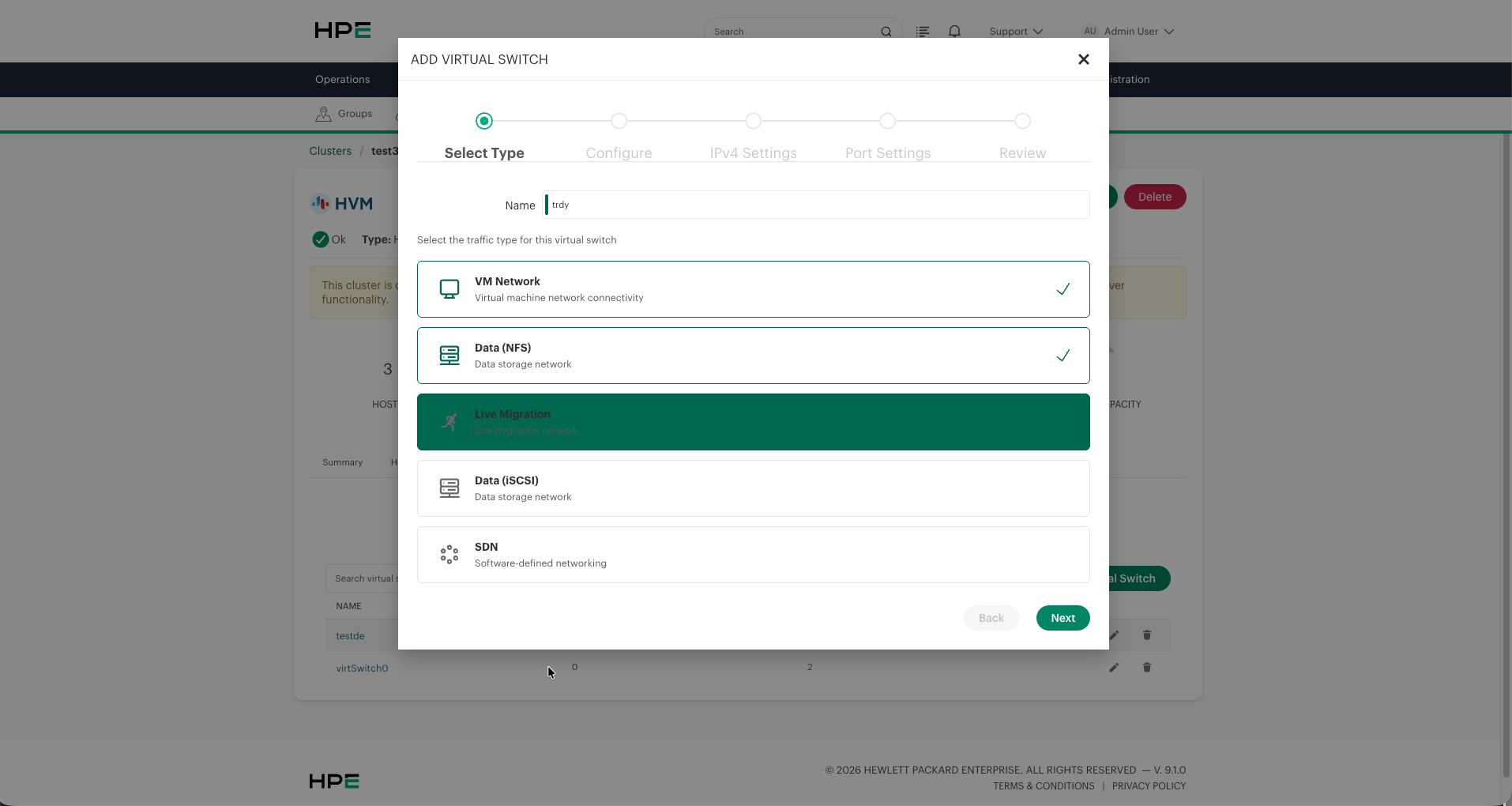
Task: Open the Operations menu
Action: 342,79
